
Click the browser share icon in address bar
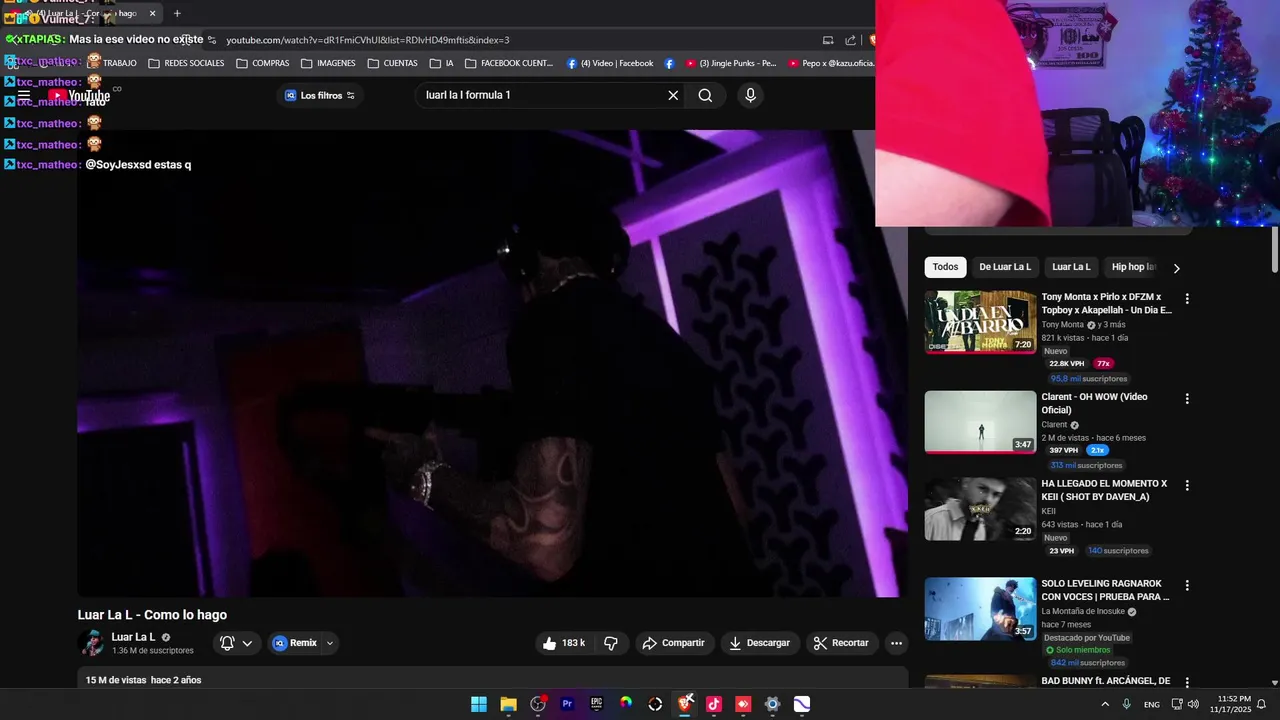850,40
